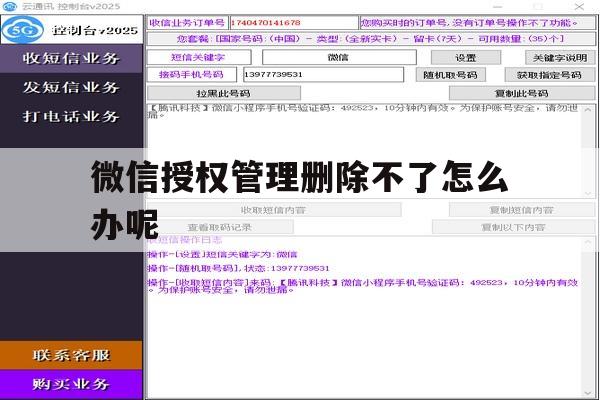Close the window with X button
600x400 pixels.
click(579, 7)
